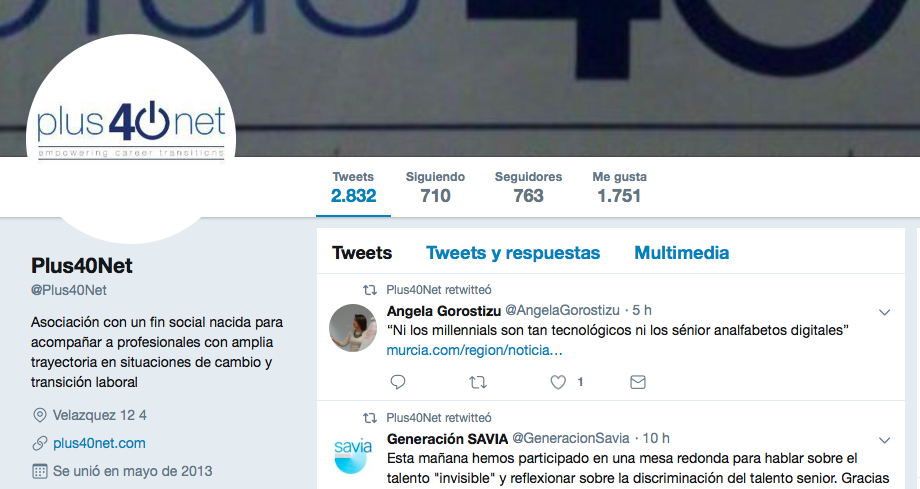
Task: Open the murcia.com/region/noticia link
Action: (x=475, y=350)
